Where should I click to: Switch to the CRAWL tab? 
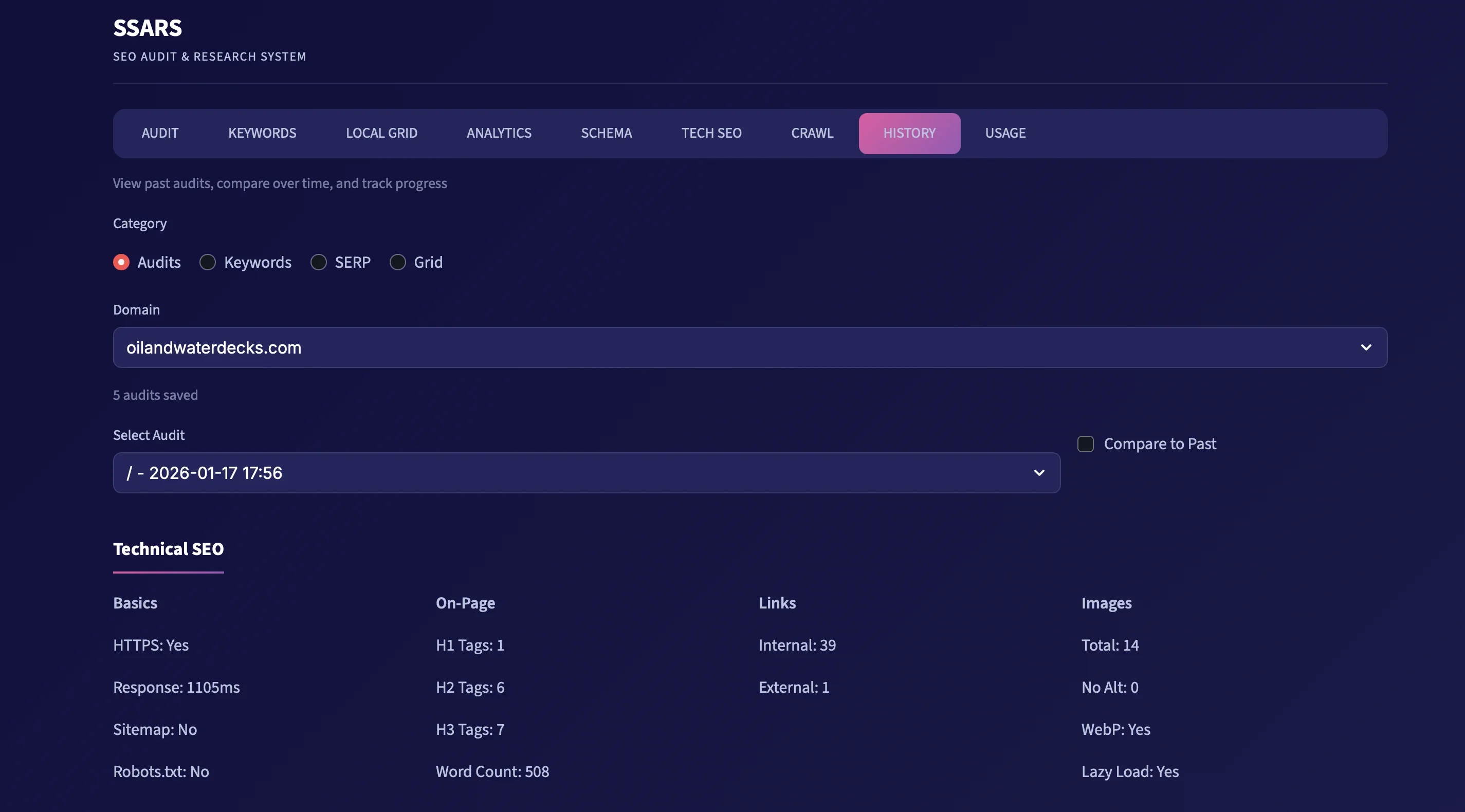(x=812, y=133)
